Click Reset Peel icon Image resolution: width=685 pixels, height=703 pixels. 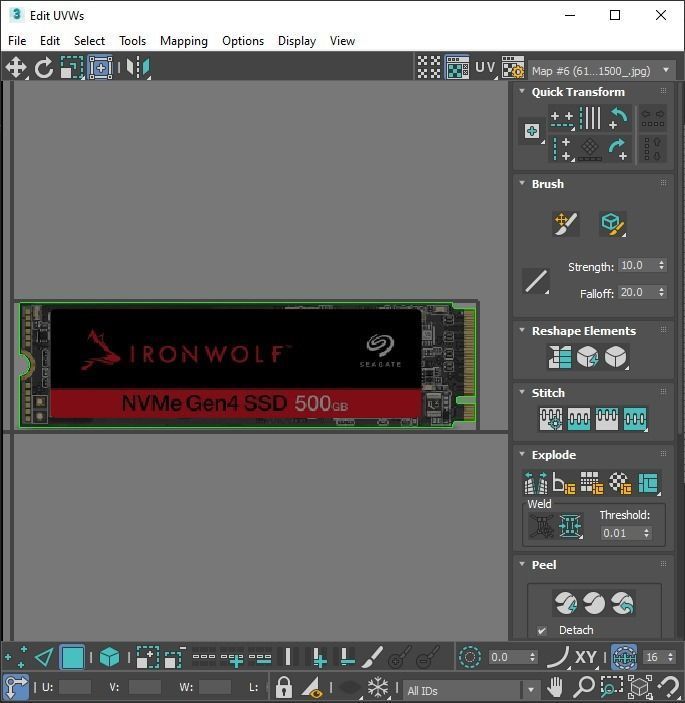coord(622,603)
